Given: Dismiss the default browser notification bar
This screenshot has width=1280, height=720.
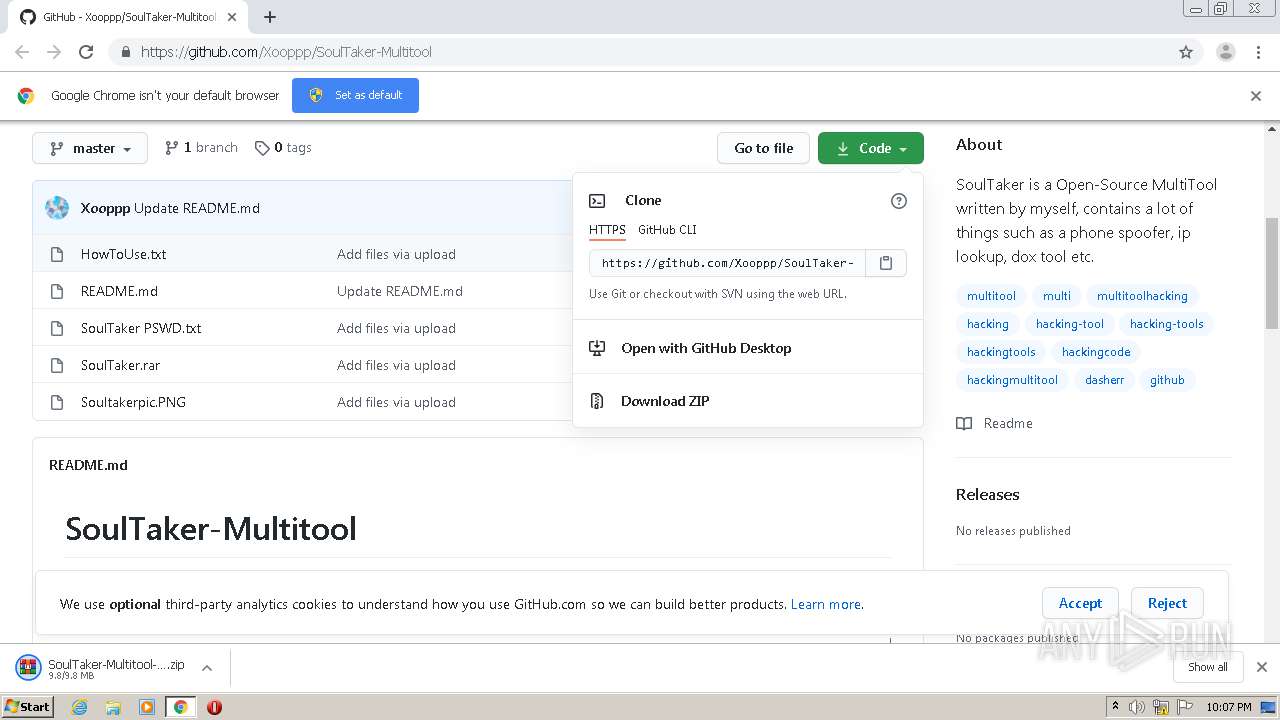Looking at the screenshot, I should [1256, 96].
